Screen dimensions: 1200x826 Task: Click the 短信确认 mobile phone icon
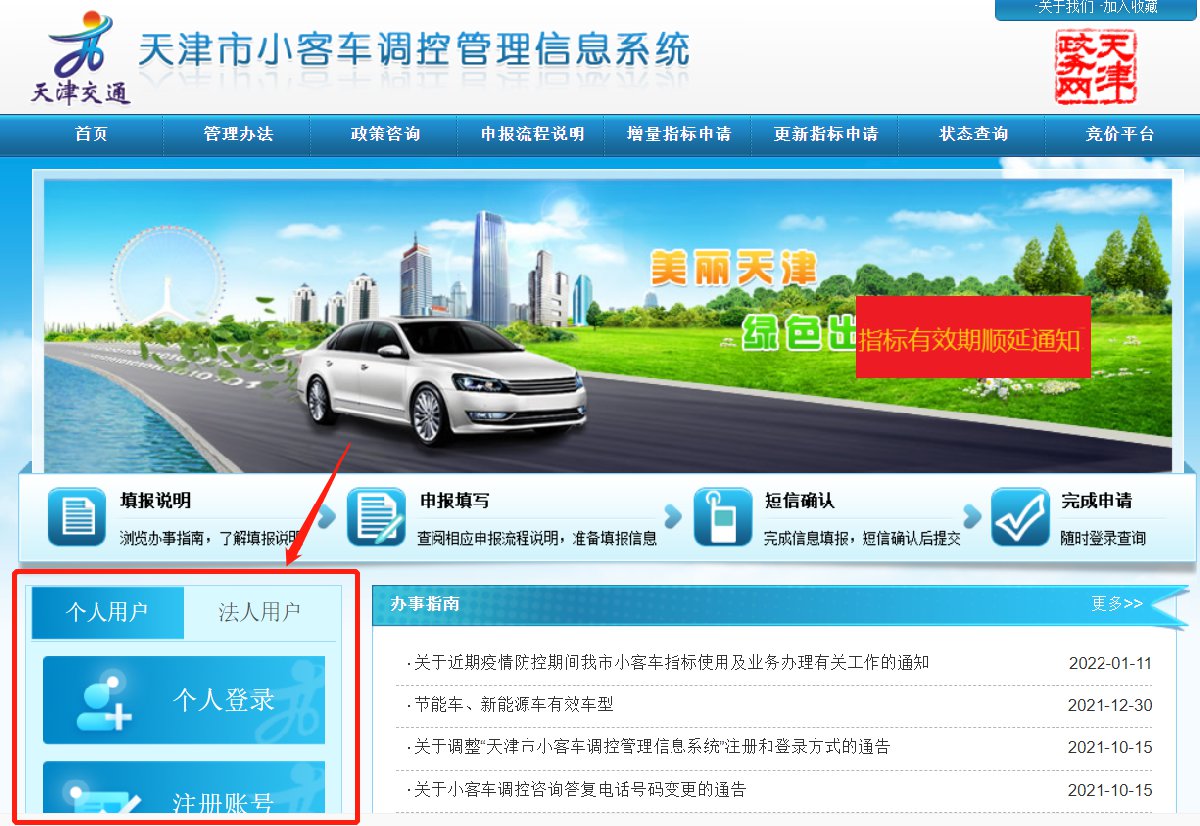722,517
